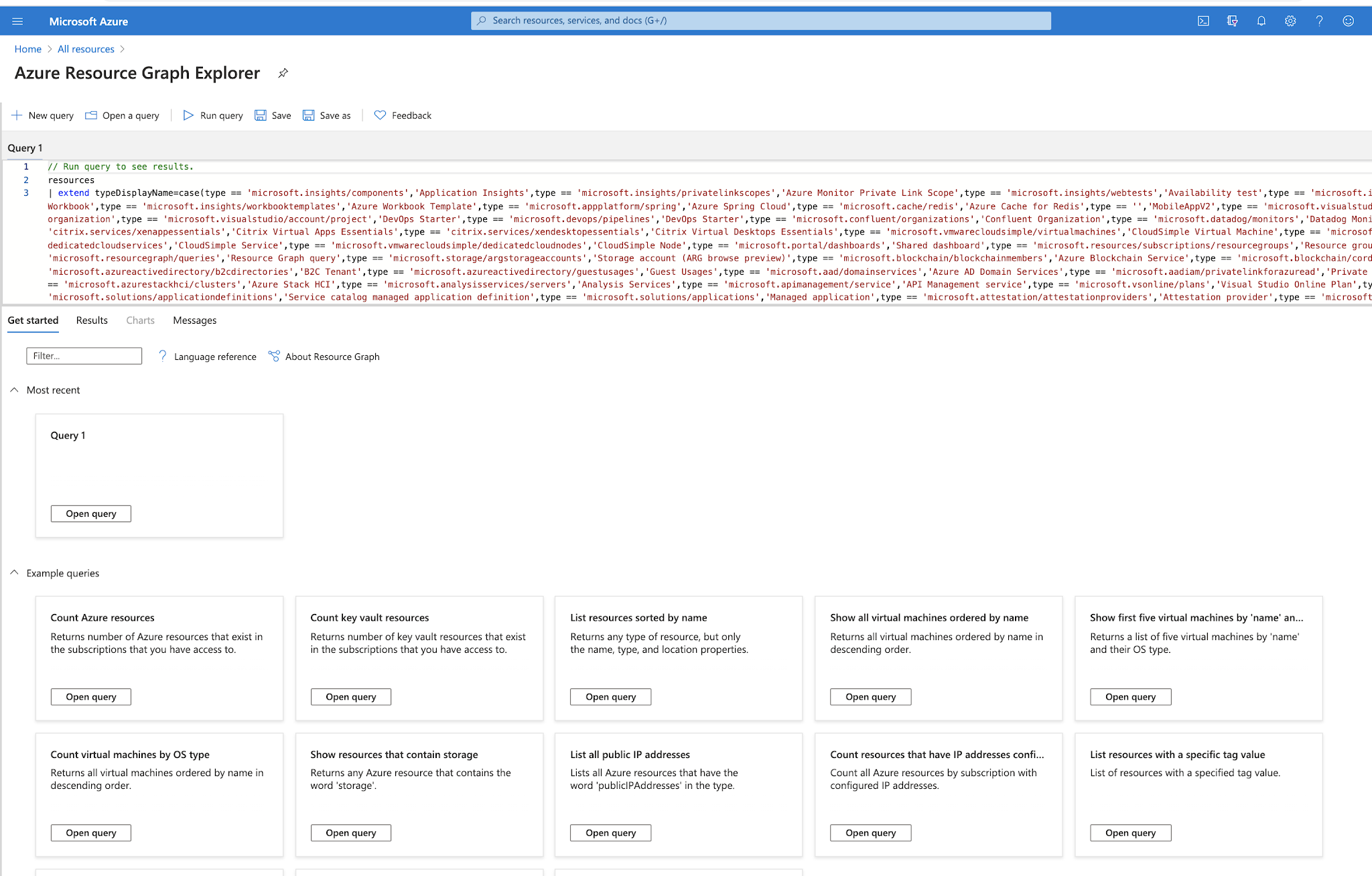This screenshot has width=1372, height=876.
Task: Click Run query in the toolbar
Action: [213, 115]
